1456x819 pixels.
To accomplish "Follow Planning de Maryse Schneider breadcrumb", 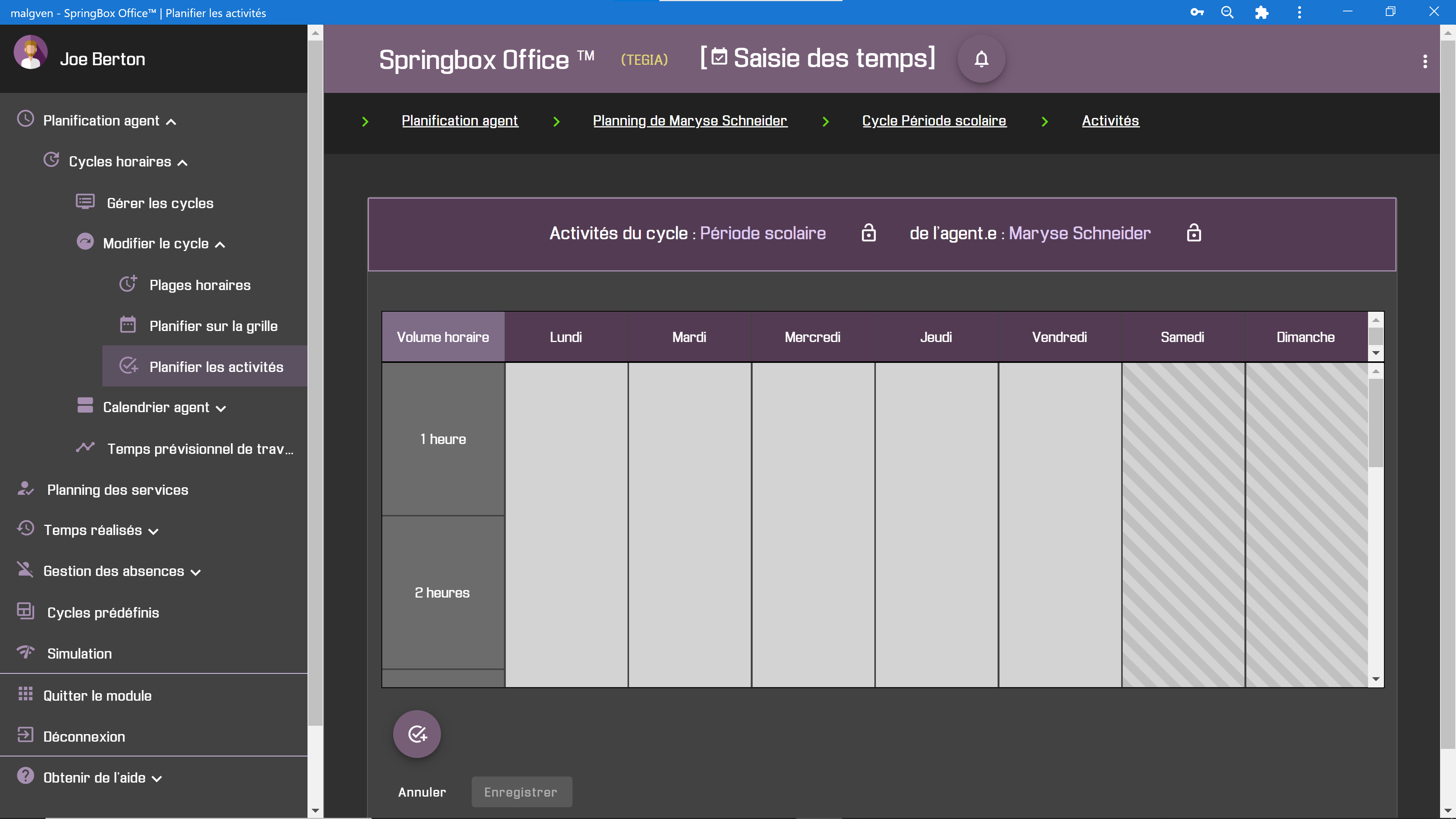I will [690, 121].
